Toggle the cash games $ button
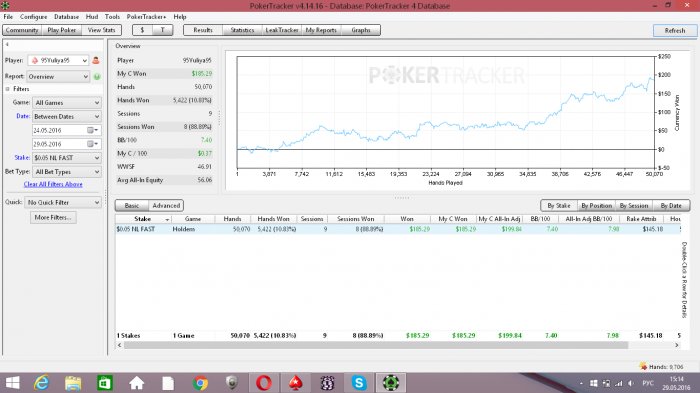 coord(142,30)
